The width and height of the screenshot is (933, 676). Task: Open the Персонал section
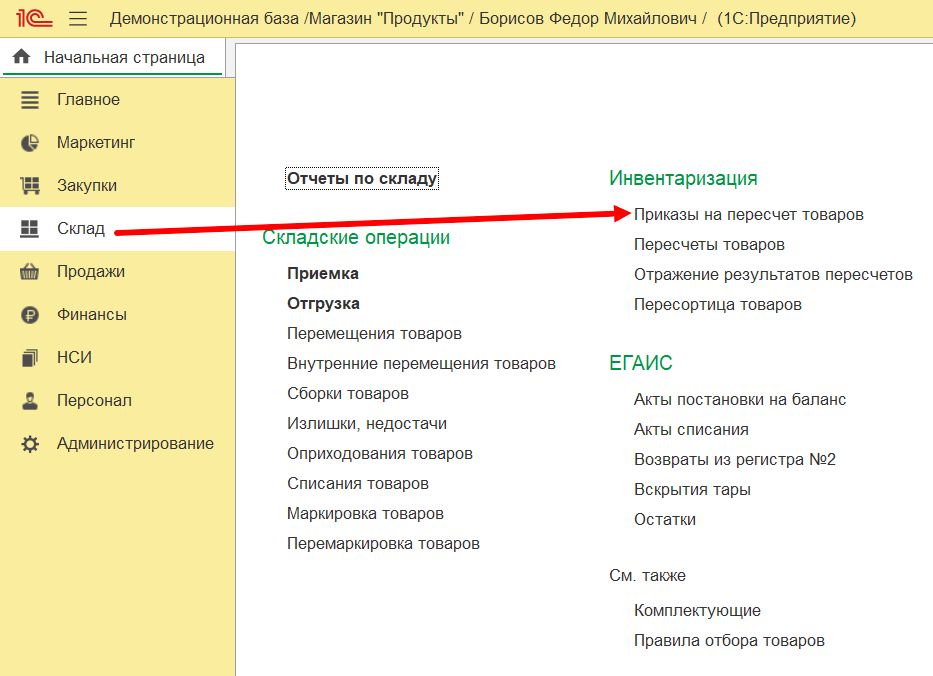coord(118,400)
